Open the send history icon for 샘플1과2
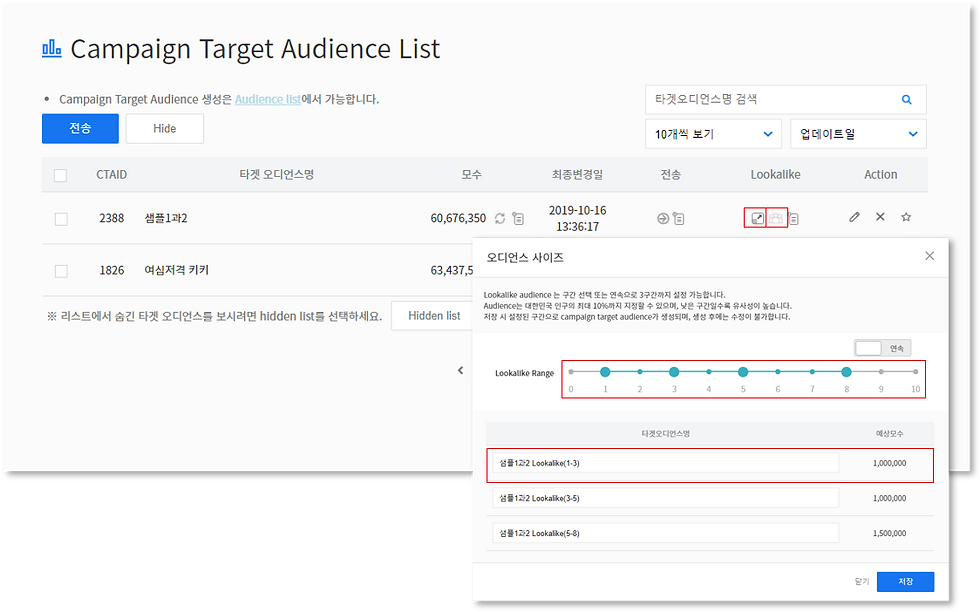The width and height of the screenshot is (980, 612). click(679, 218)
